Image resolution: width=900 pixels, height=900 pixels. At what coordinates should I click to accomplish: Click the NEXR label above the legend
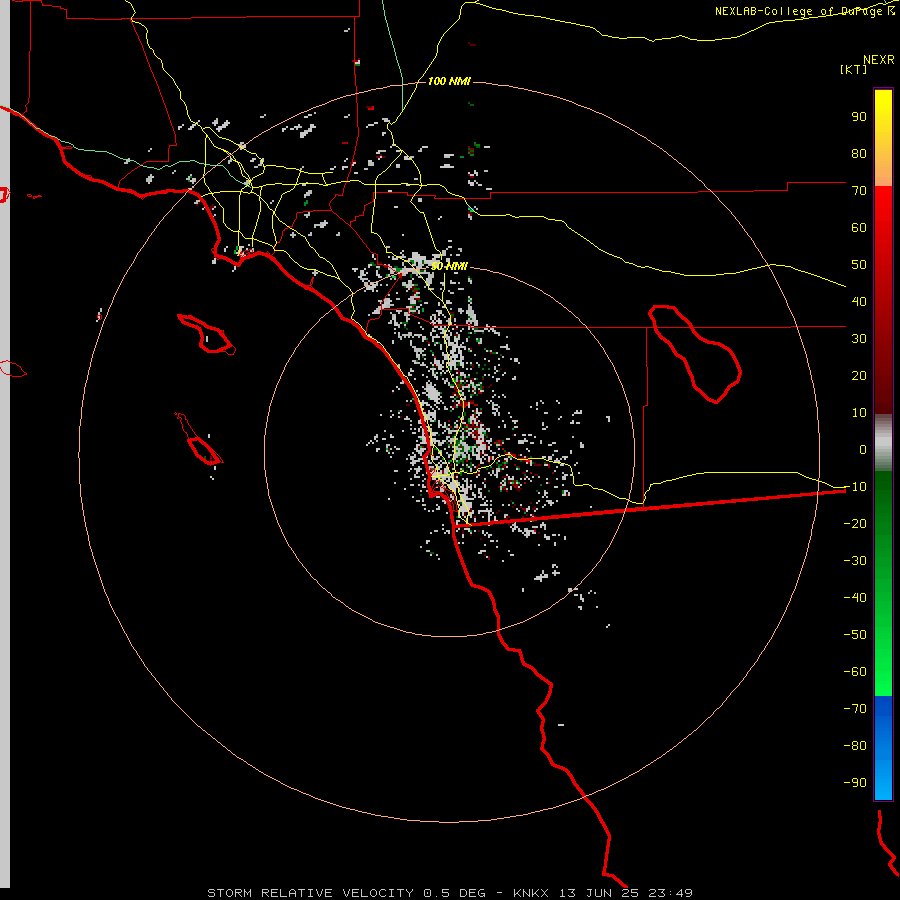pos(879,60)
